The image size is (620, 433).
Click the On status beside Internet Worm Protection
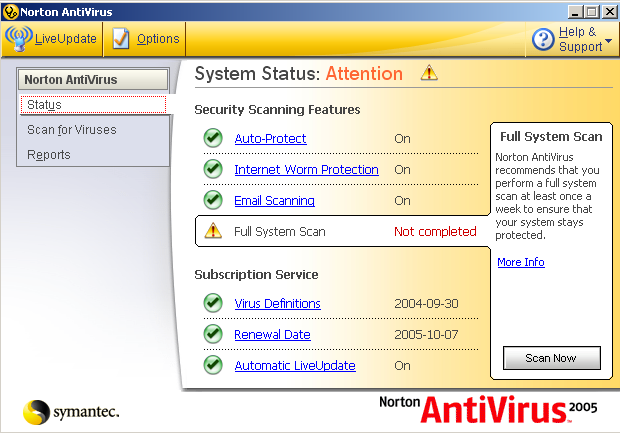pyautogui.click(x=403, y=170)
